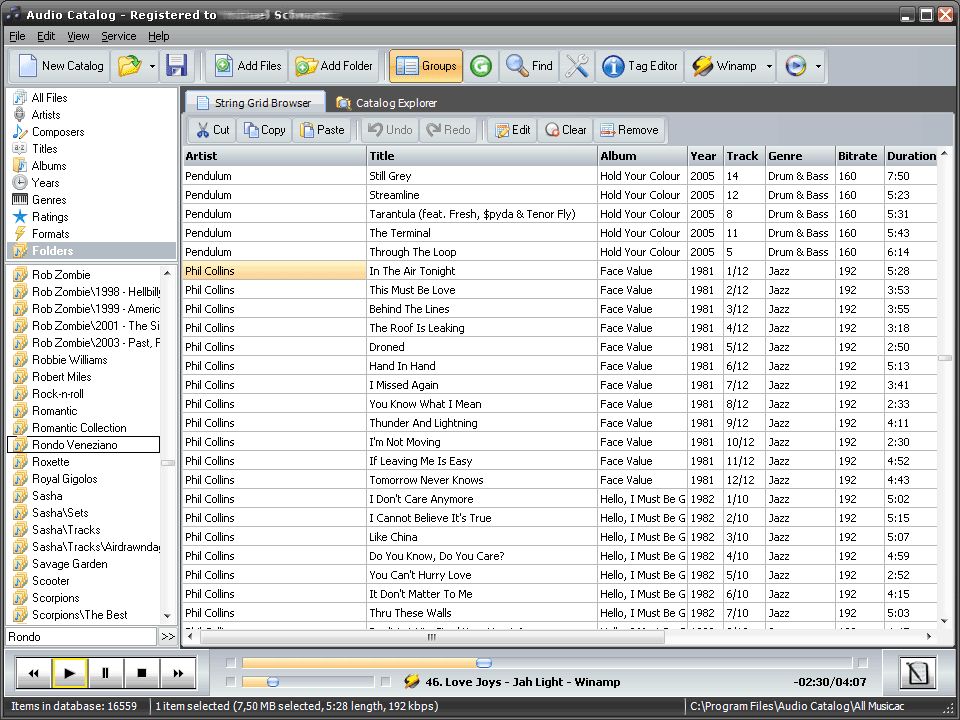
Task: Expand the Rondo filter with the >> button
Action: 169,636
